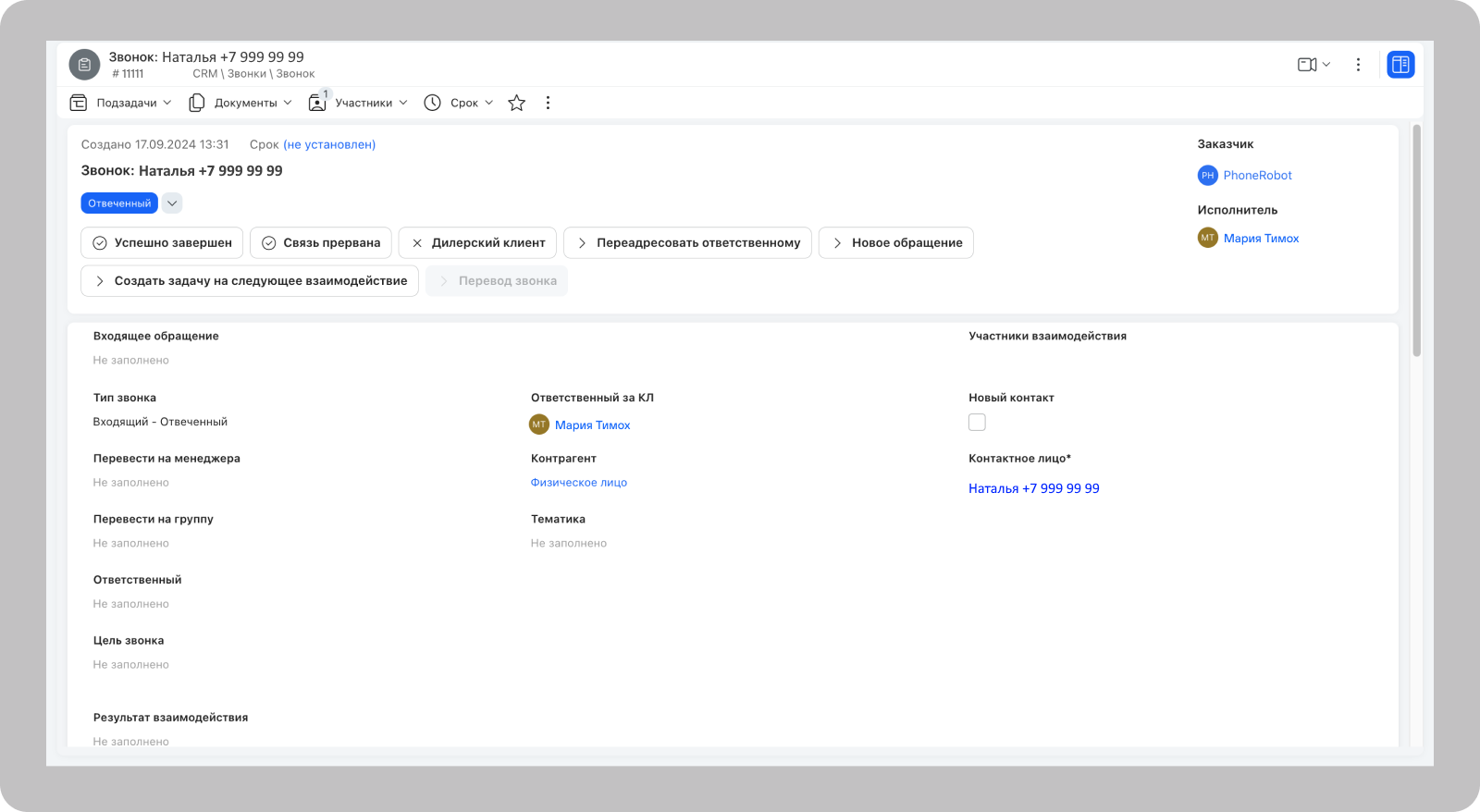Click Новое обращение button
Image resolution: width=1480 pixels, height=812 pixels.
pos(896,242)
